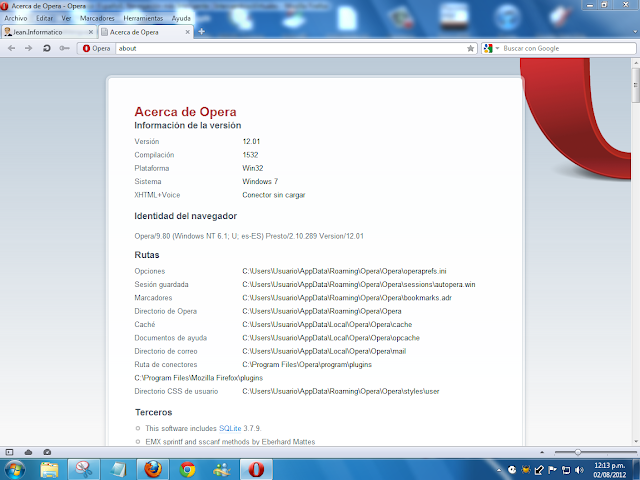Image resolution: width=640 pixels, height=480 pixels.
Task: Open the tab bar dropdown arrow at right
Action: [635, 32]
